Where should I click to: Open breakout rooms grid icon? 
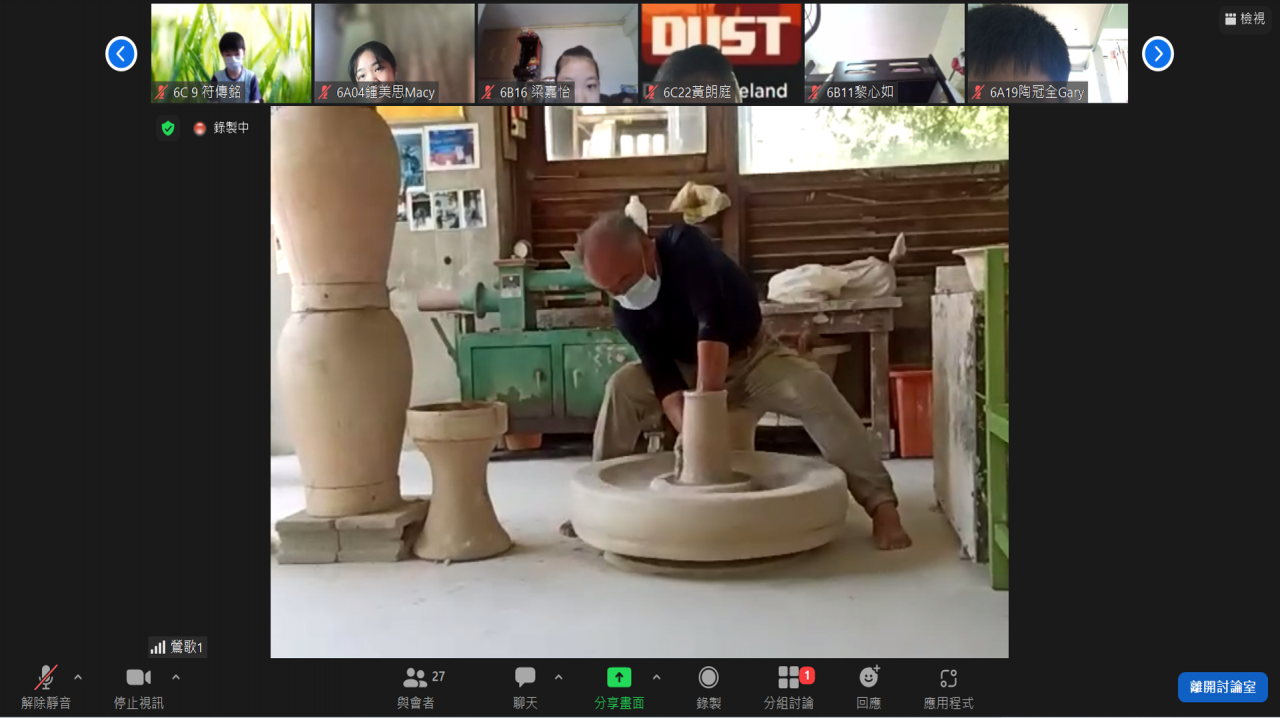789,678
